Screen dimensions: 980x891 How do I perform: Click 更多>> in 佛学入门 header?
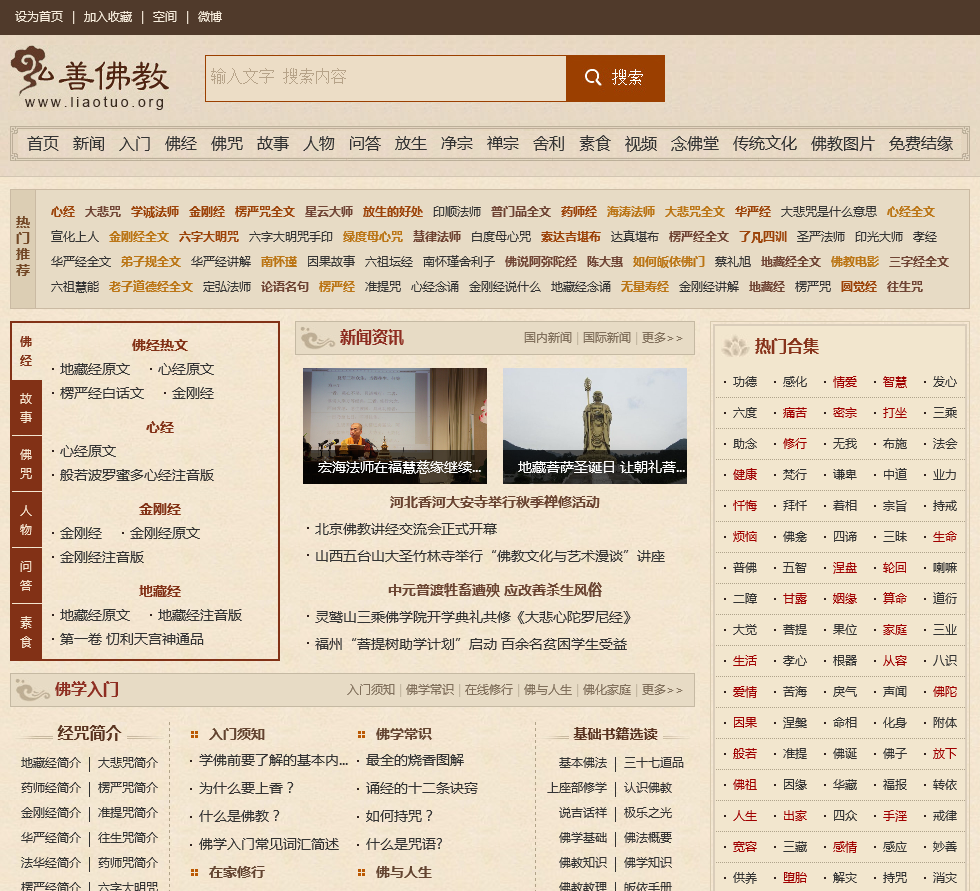point(662,689)
